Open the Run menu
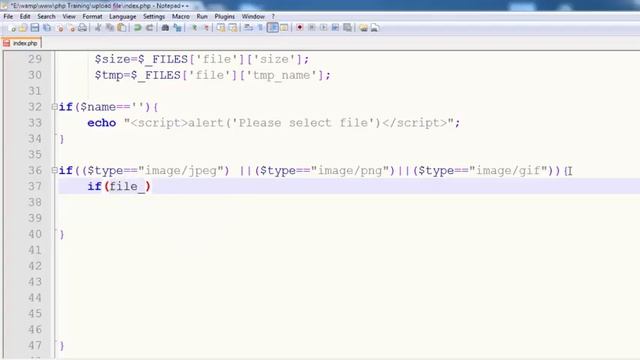This screenshot has width=640, height=360. 202,16
